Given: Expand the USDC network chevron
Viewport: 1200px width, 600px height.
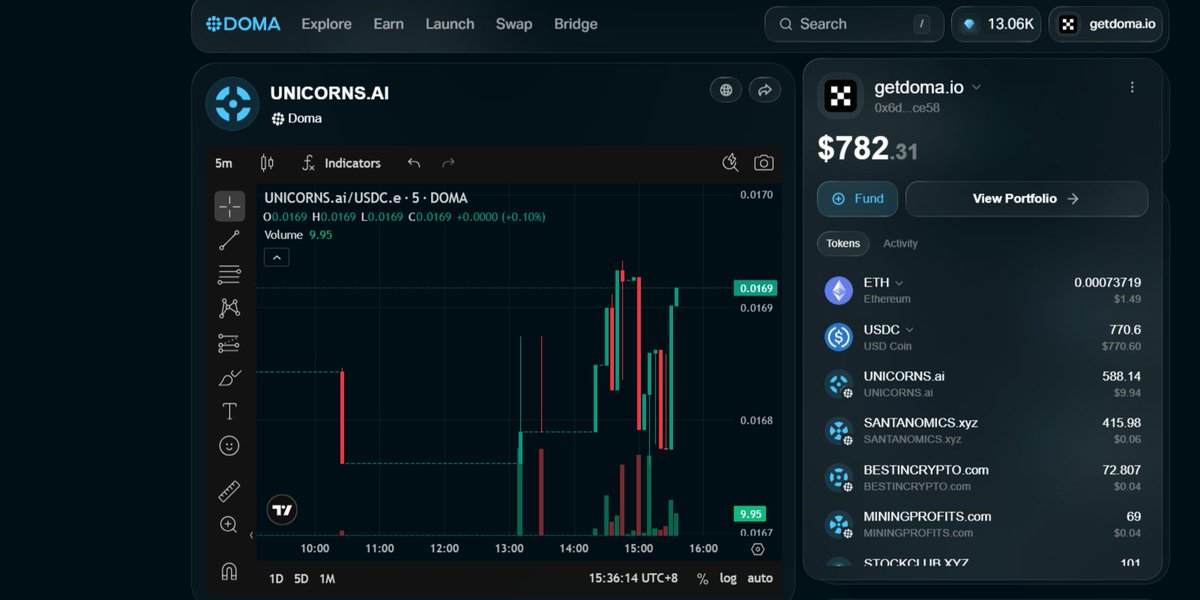Looking at the screenshot, I should point(909,330).
